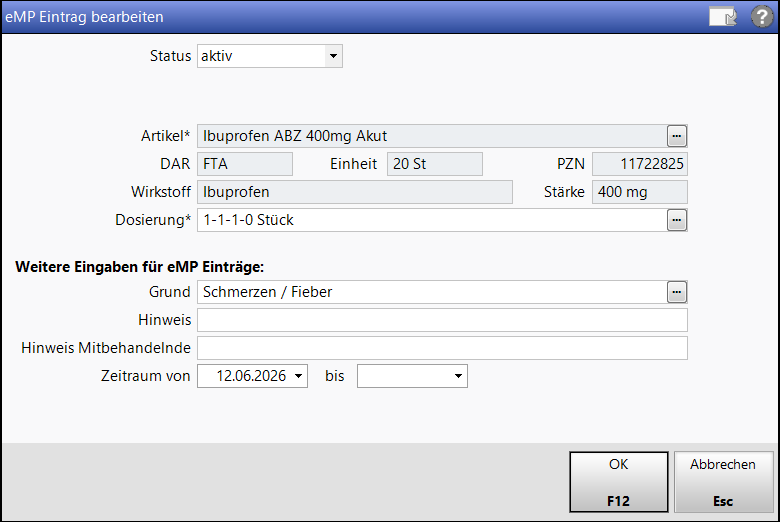Click the PZN field 11722825

pos(640,164)
